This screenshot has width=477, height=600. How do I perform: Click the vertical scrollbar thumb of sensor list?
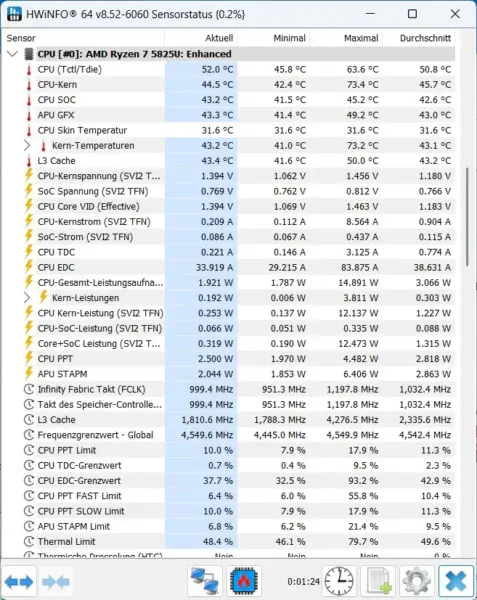[467, 217]
